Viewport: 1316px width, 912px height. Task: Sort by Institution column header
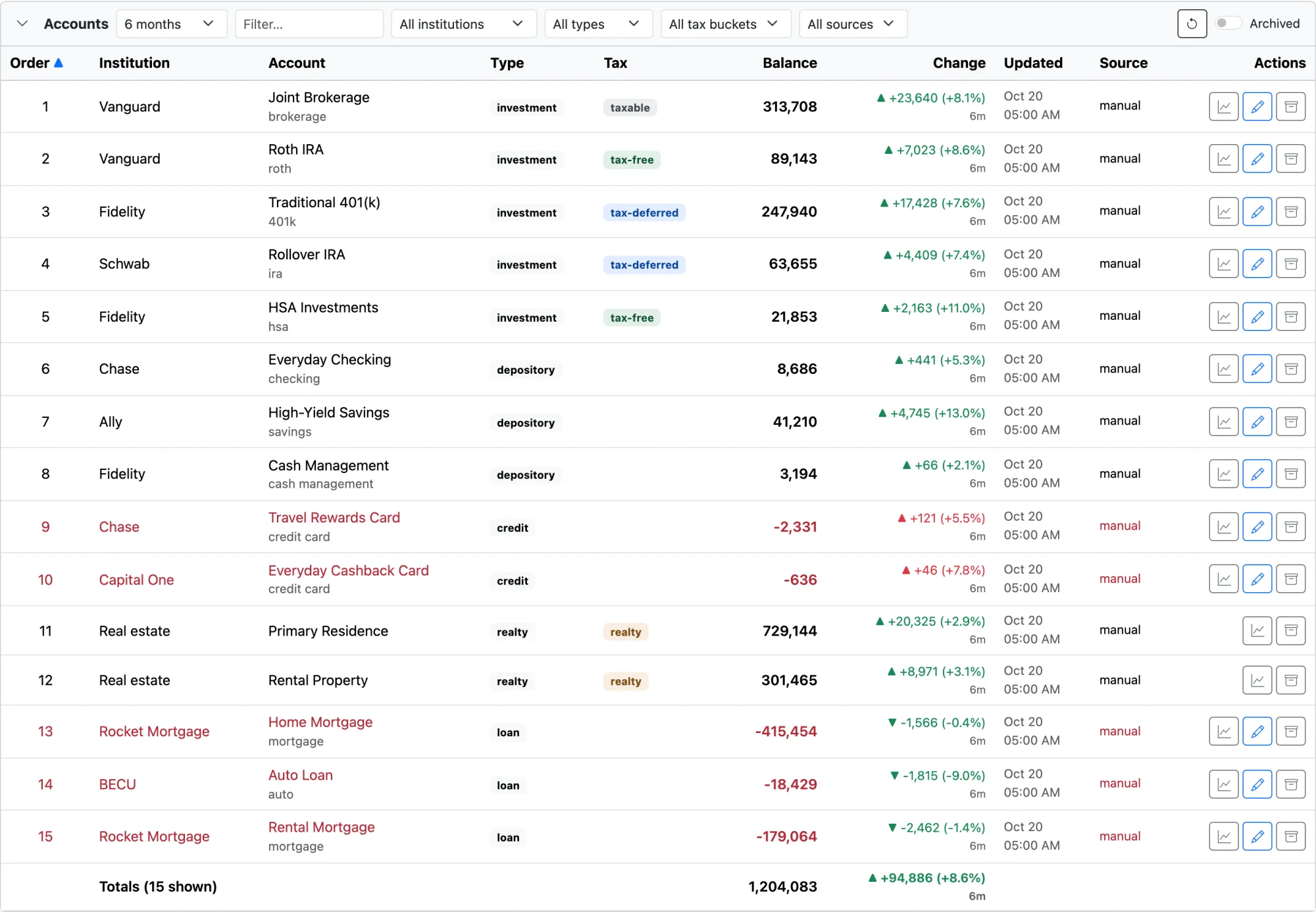(x=134, y=63)
